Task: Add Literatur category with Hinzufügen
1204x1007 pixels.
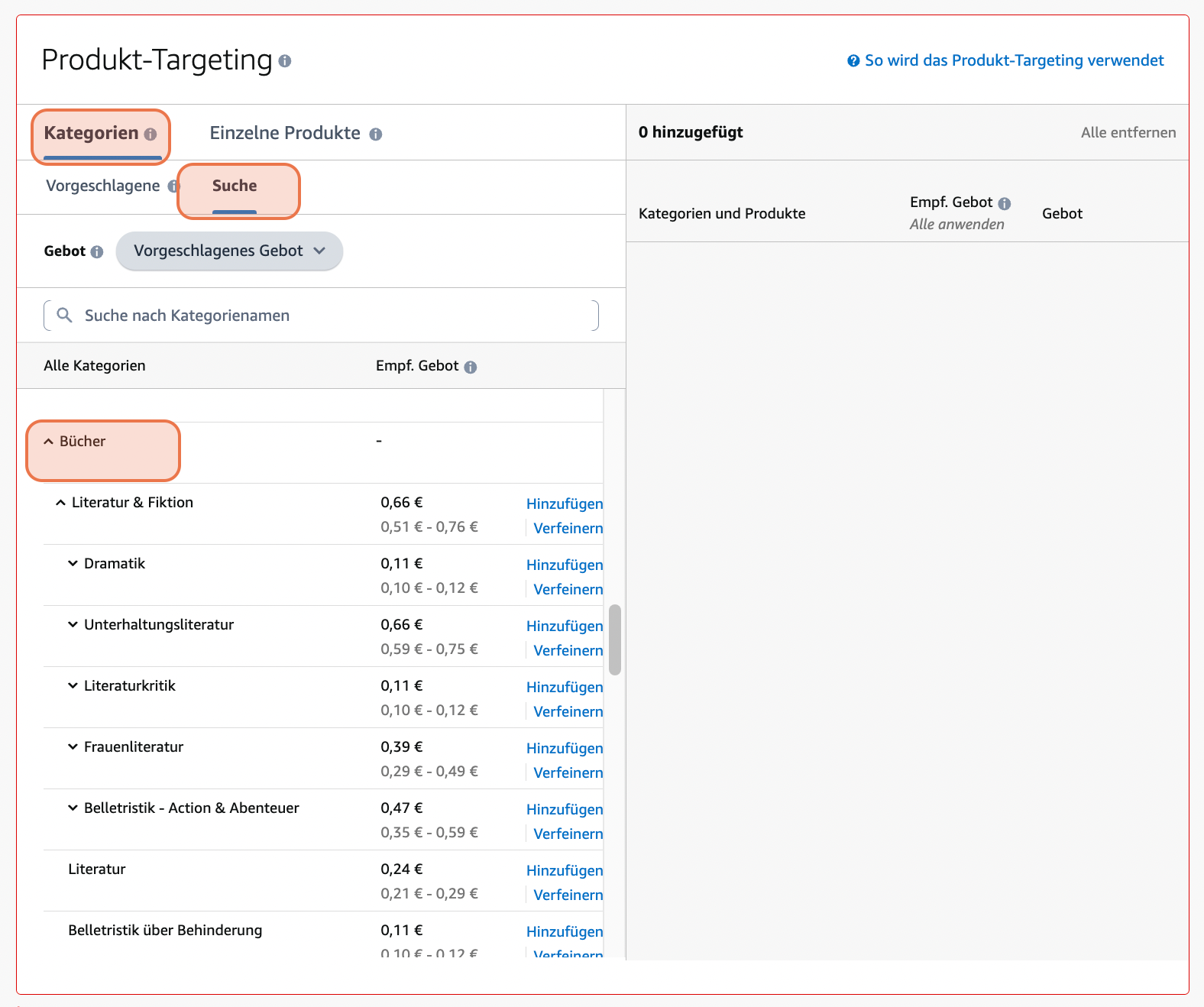Action: point(565,870)
